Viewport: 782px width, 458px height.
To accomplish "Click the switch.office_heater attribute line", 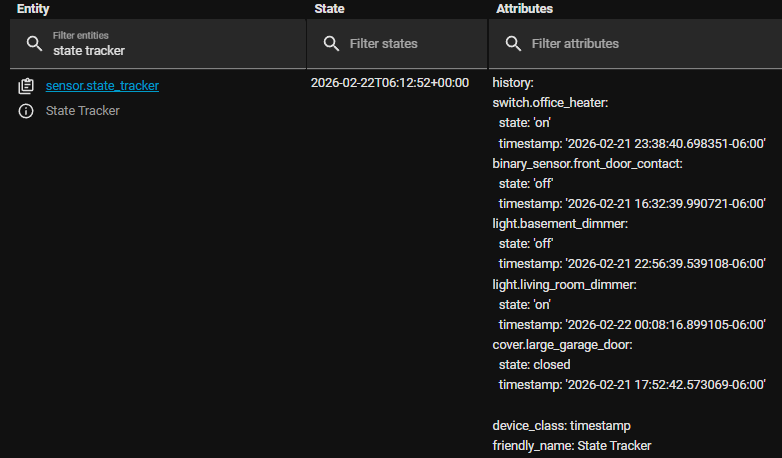I will 564,102.
